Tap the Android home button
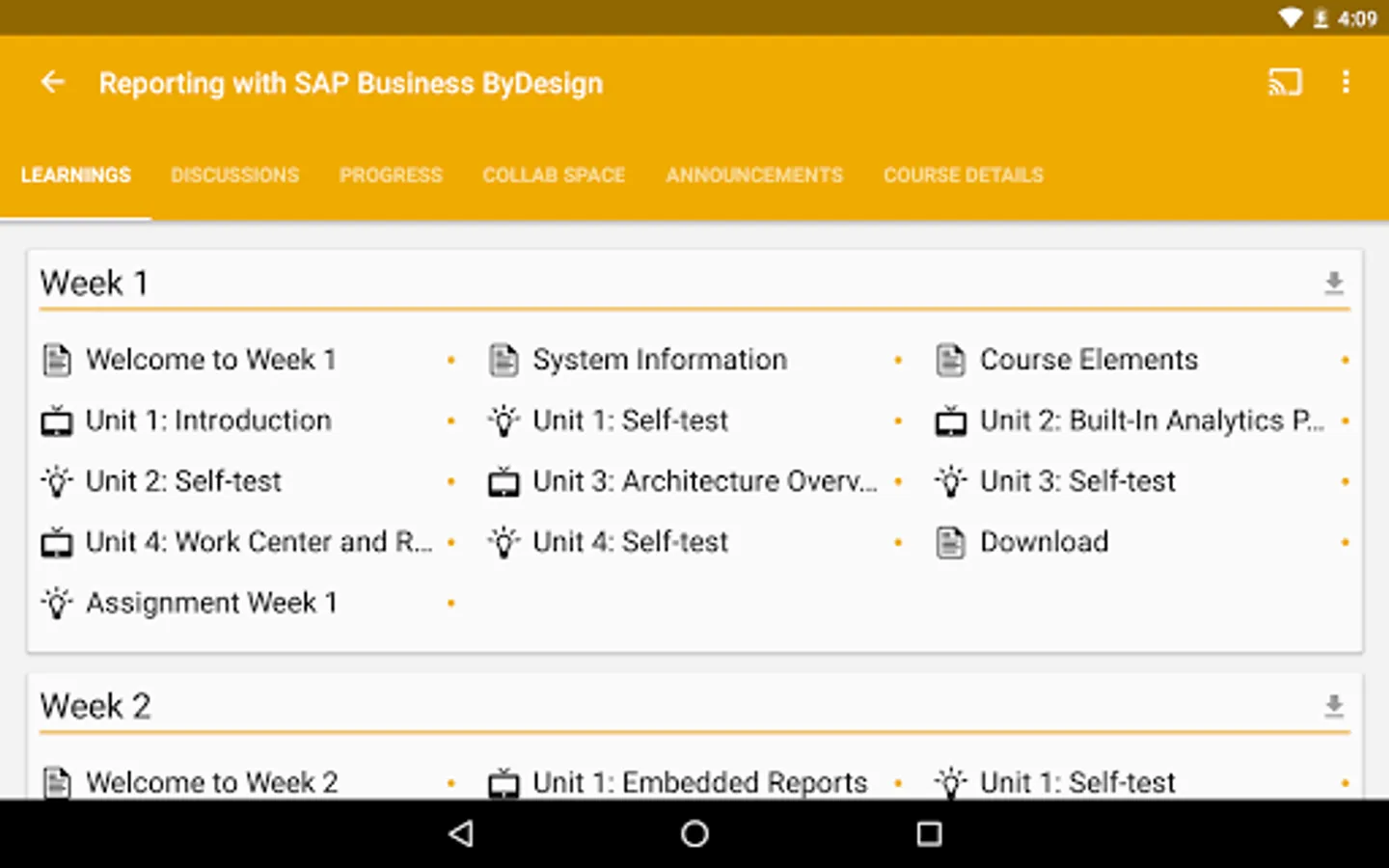 click(694, 833)
